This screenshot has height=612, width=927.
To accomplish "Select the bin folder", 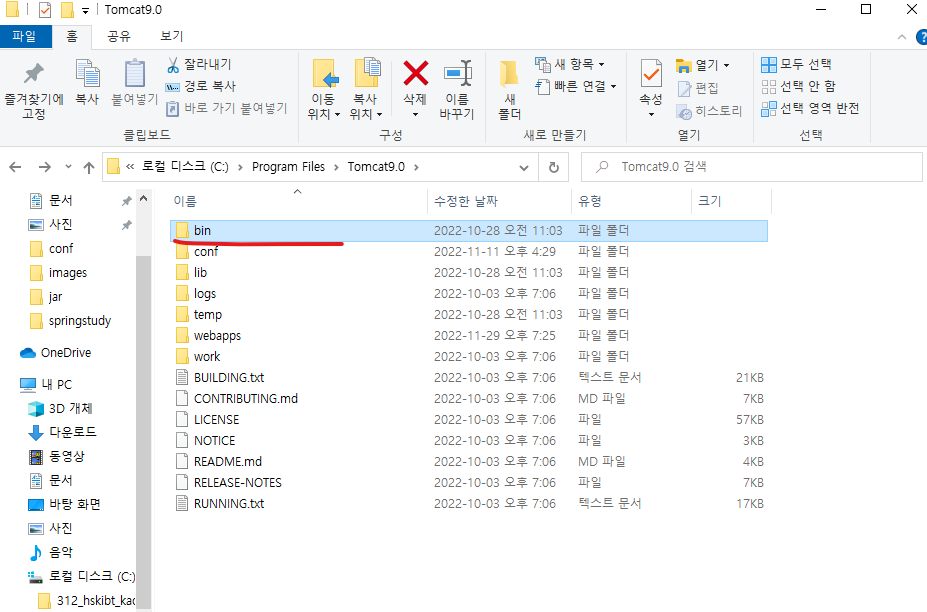I will click(x=469, y=231).
